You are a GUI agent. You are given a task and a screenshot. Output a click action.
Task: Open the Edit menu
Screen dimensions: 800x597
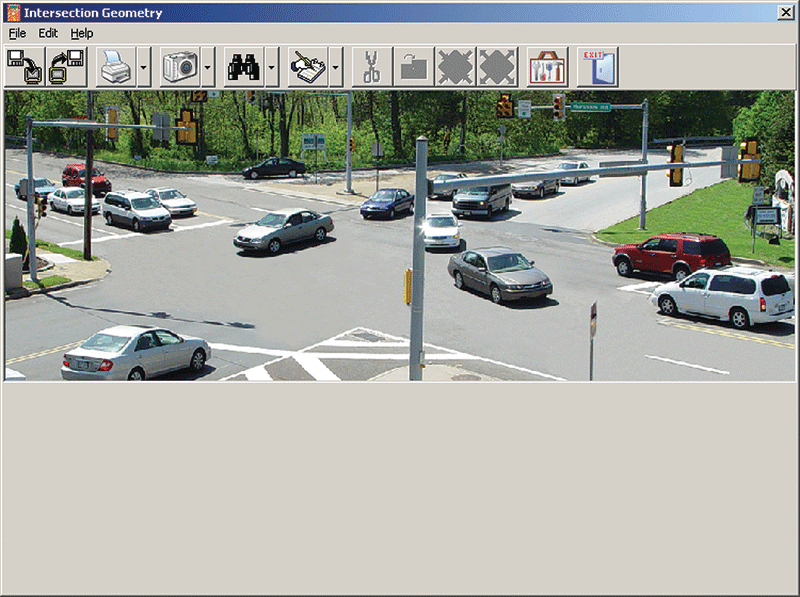[48, 33]
